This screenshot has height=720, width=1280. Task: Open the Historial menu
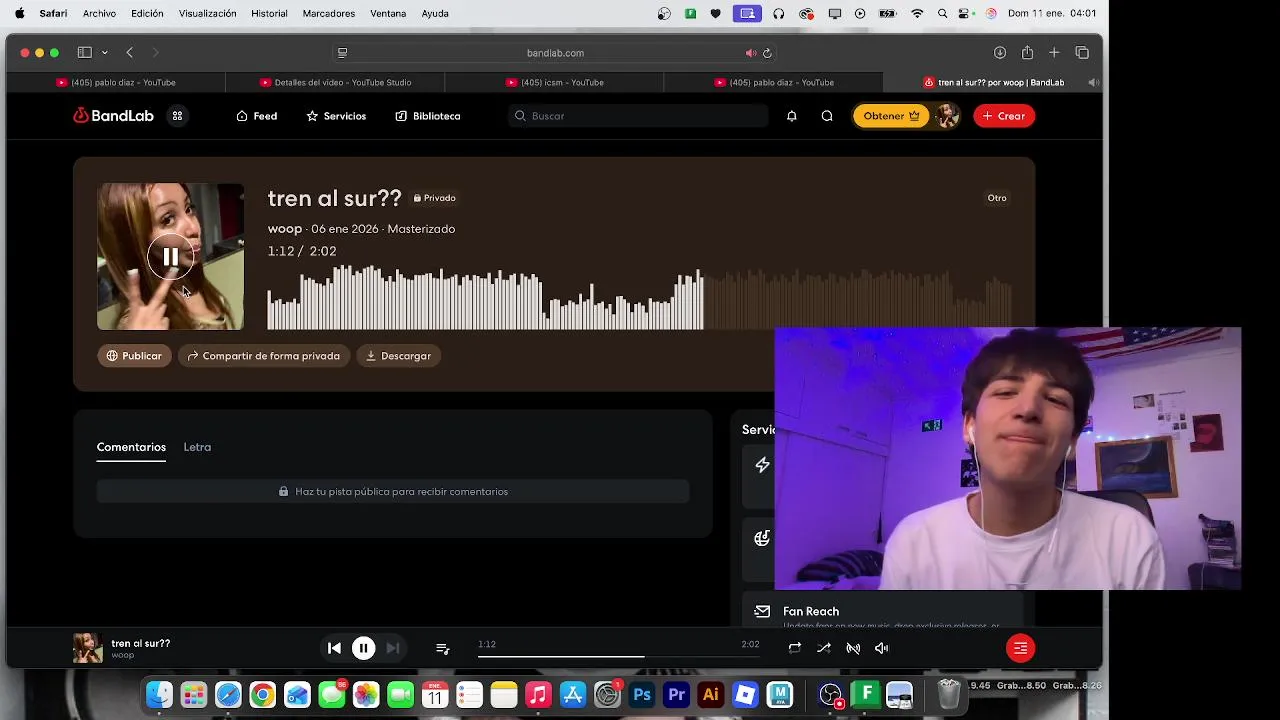point(269,13)
